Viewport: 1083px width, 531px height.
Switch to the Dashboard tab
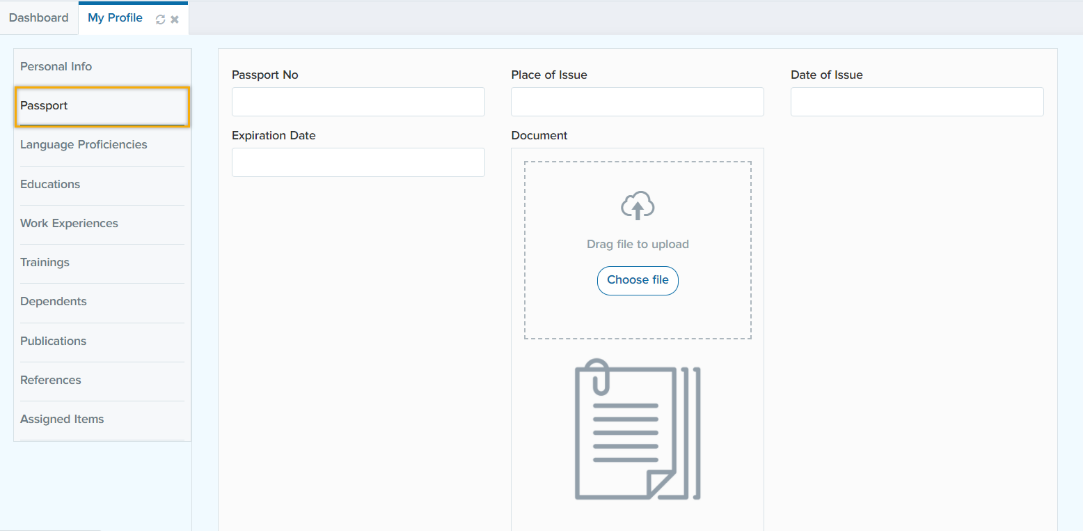(39, 18)
